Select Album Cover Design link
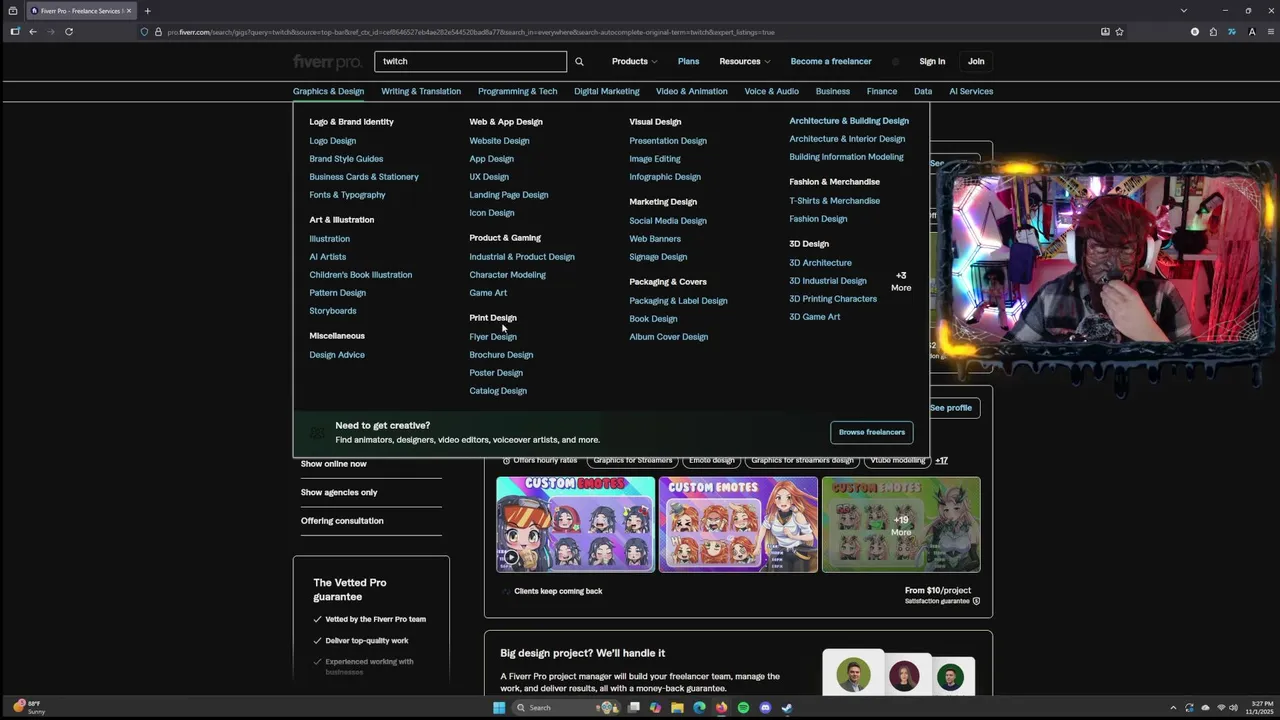Image resolution: width=1280 pixels, height=720 pixels. [x=668, y=337]
